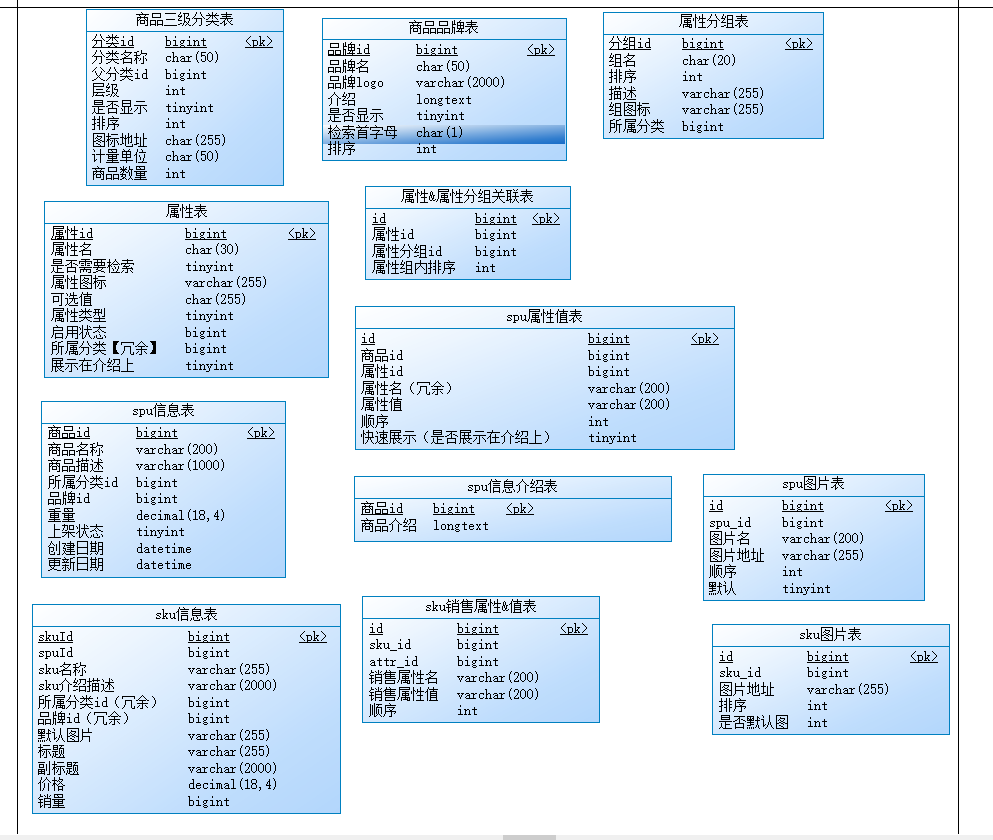Select the 销量 bigint row

186,802
